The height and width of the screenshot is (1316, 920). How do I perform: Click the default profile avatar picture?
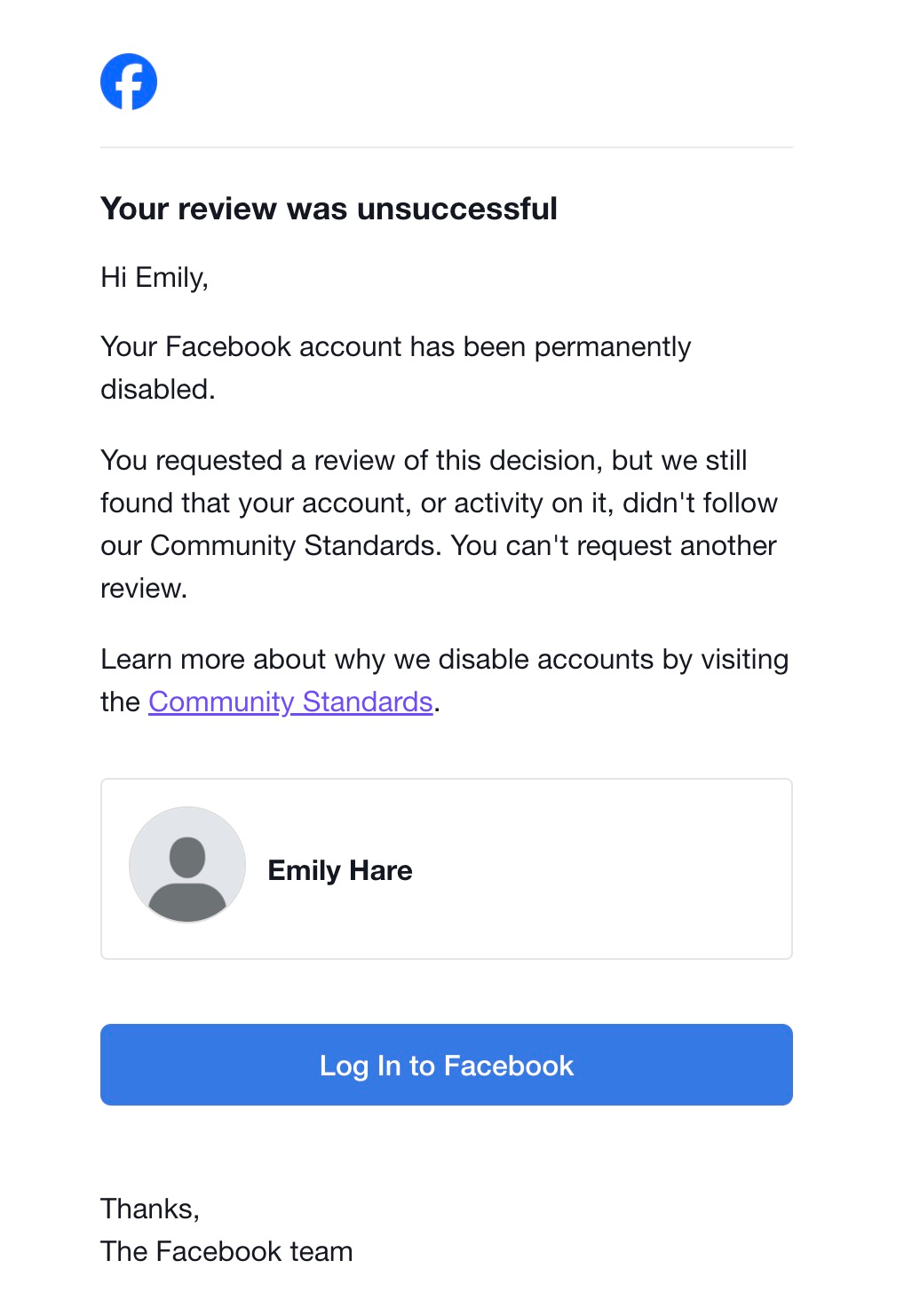[187, 864]
